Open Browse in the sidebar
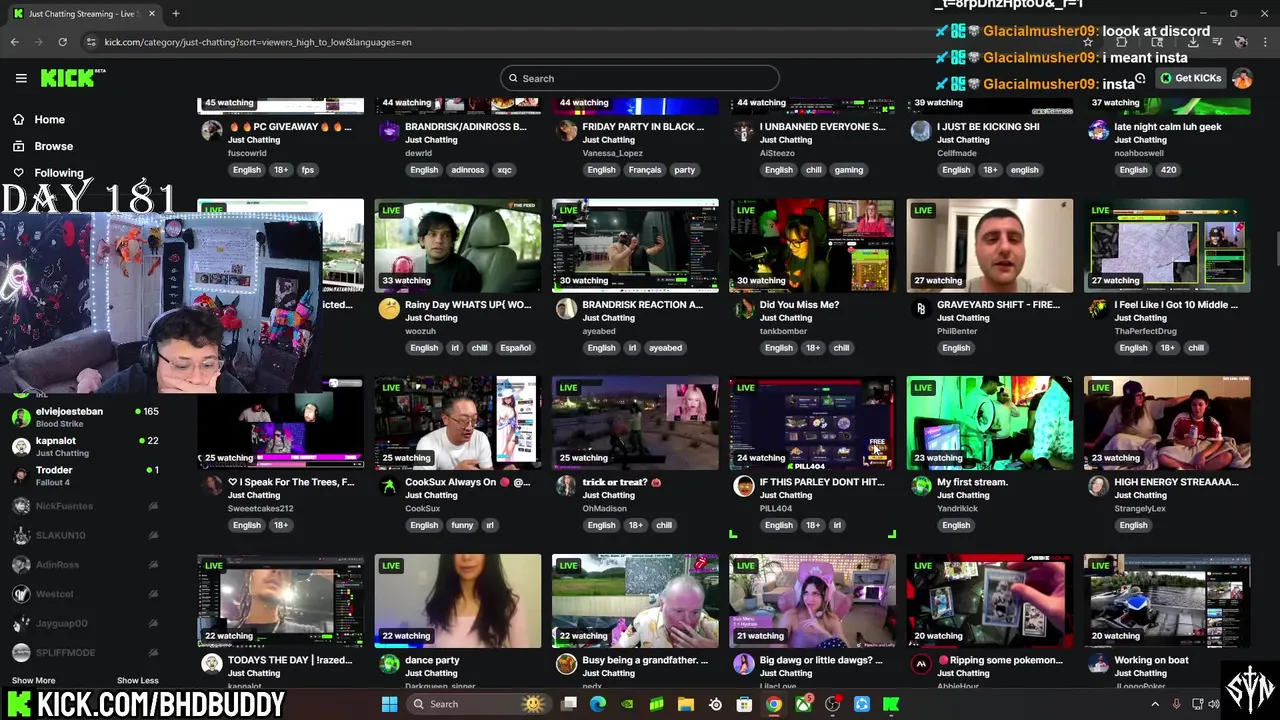 click(53, 146)
